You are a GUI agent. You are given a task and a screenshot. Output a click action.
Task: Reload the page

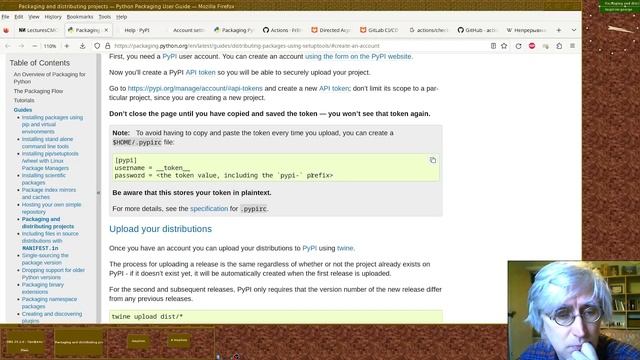click(518, 46)
